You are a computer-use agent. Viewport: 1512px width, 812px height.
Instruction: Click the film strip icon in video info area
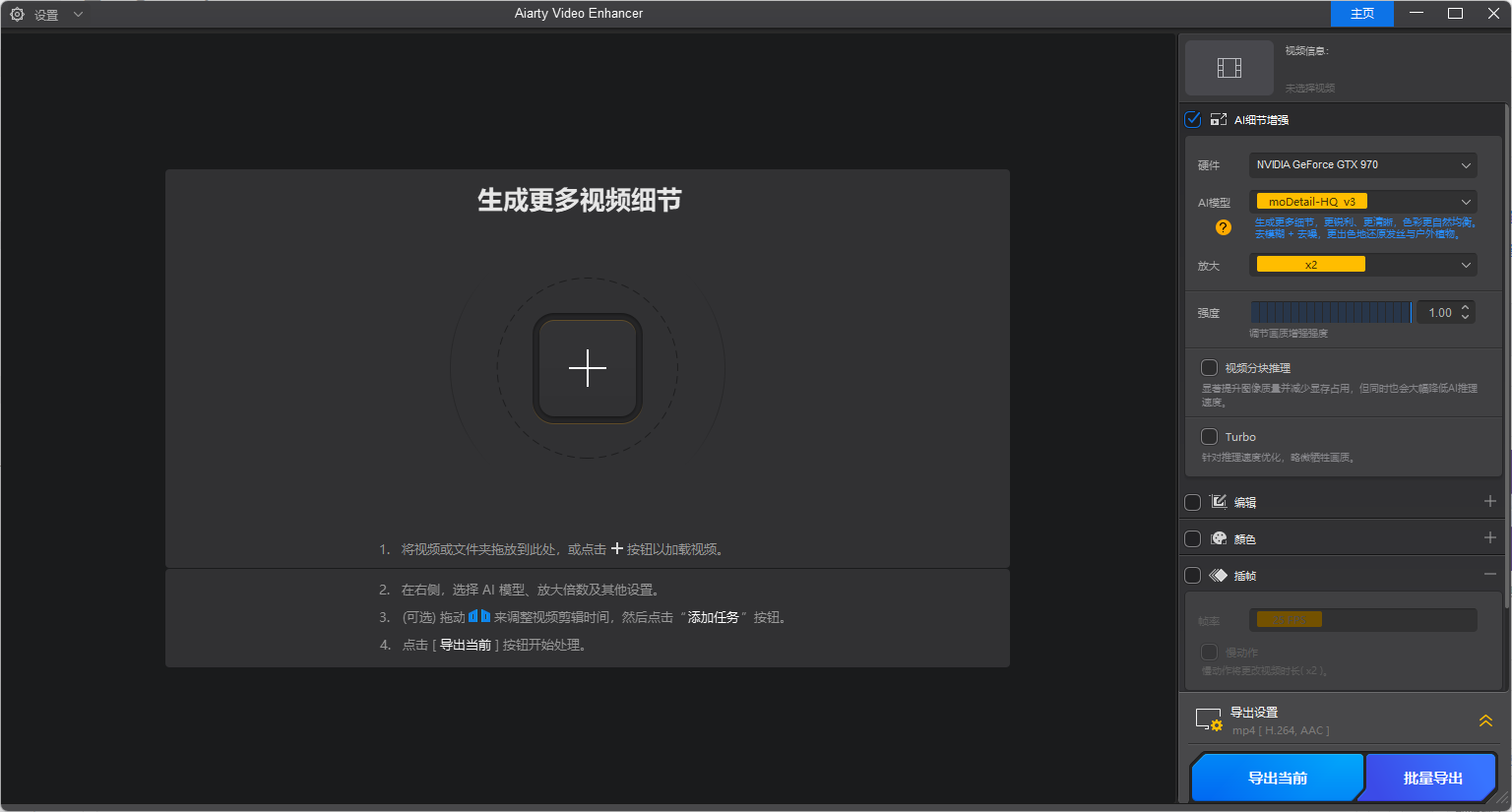[x=1228, y=66]
